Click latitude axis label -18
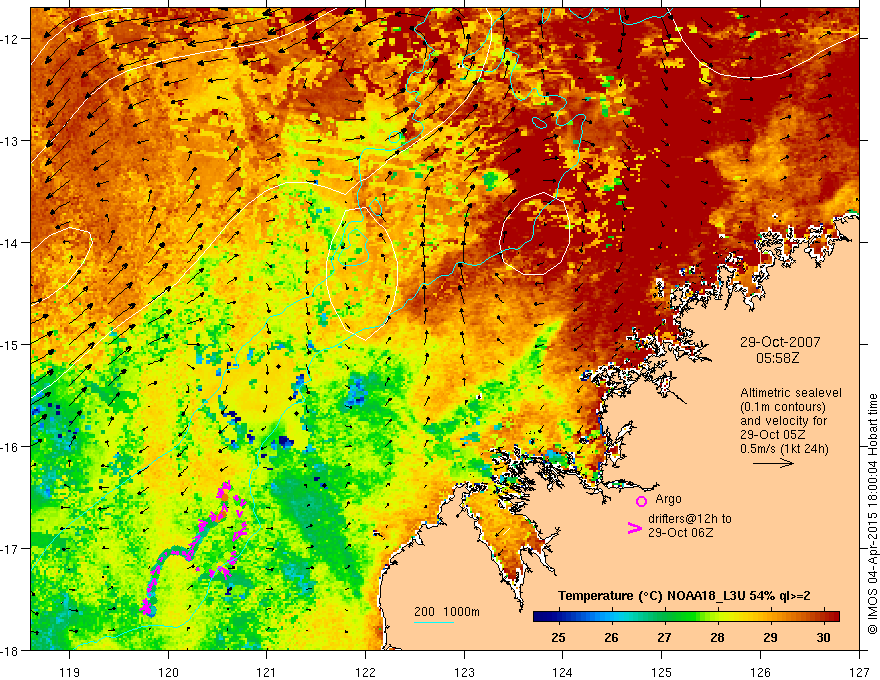This screenshot has width=880, height=680. (x=11, y=650)
